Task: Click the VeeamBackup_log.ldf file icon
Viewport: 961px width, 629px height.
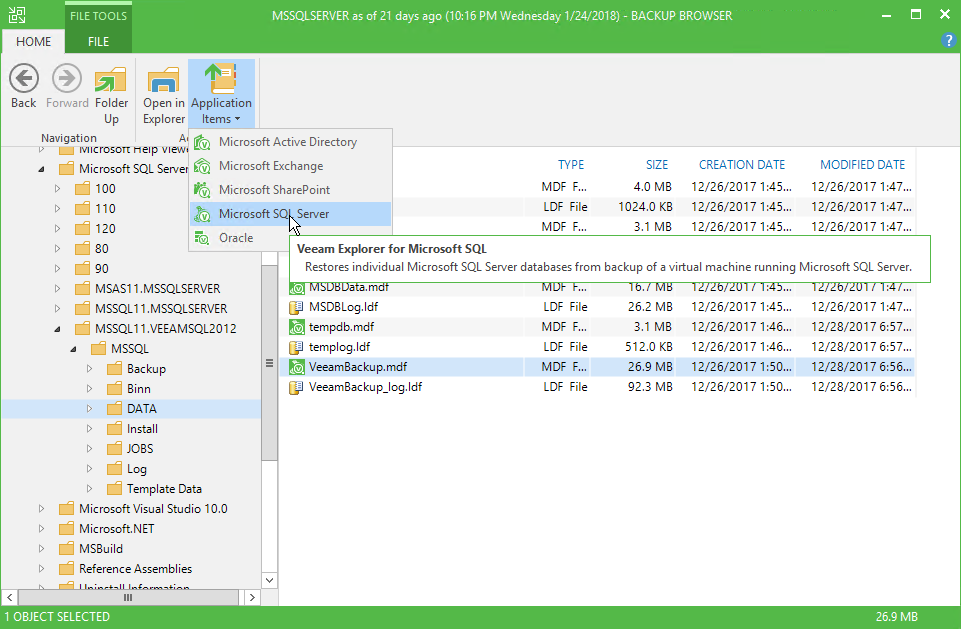Action: 297,387
